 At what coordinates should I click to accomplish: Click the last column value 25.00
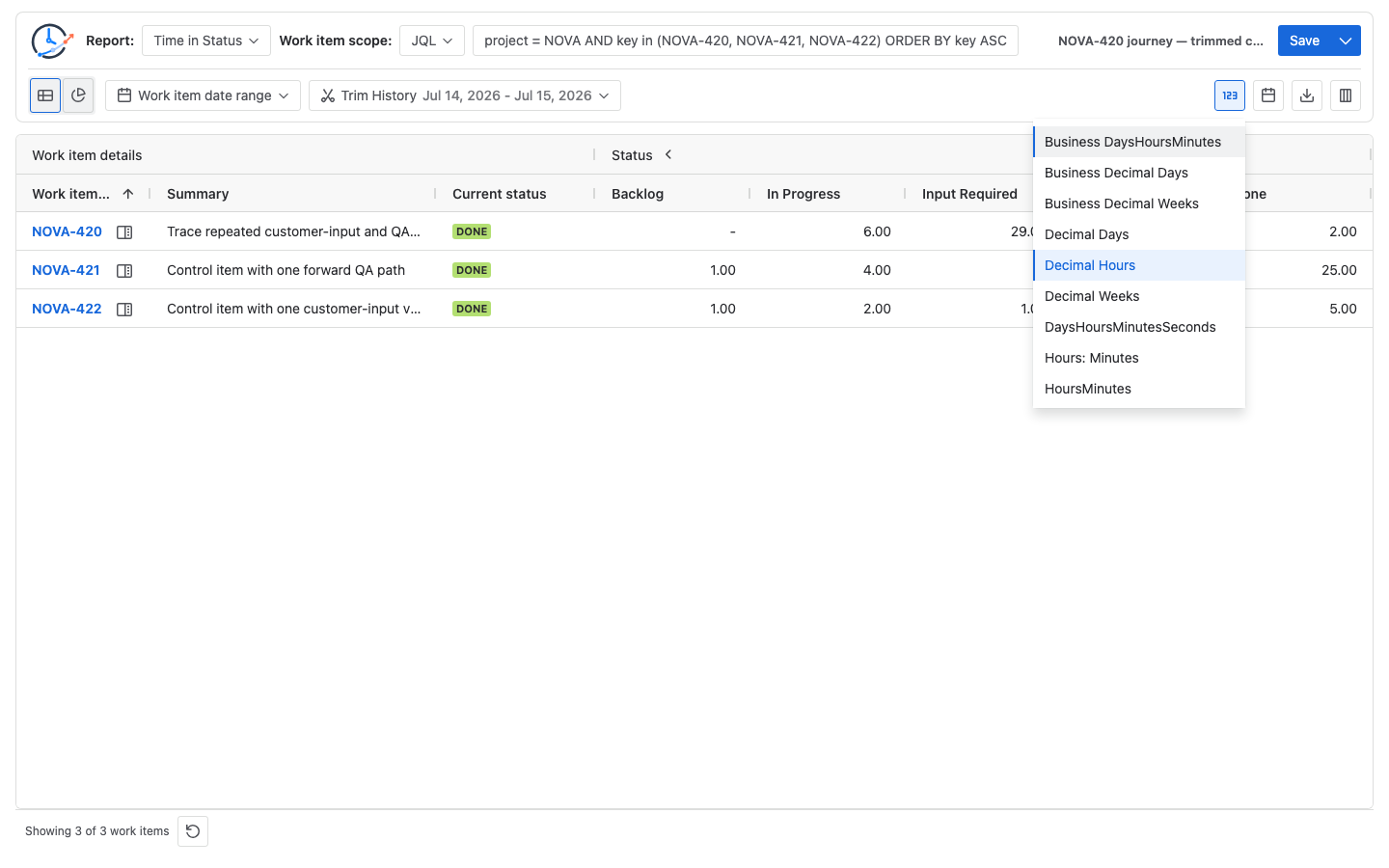pyautogui.click(x=1339, y=270)
